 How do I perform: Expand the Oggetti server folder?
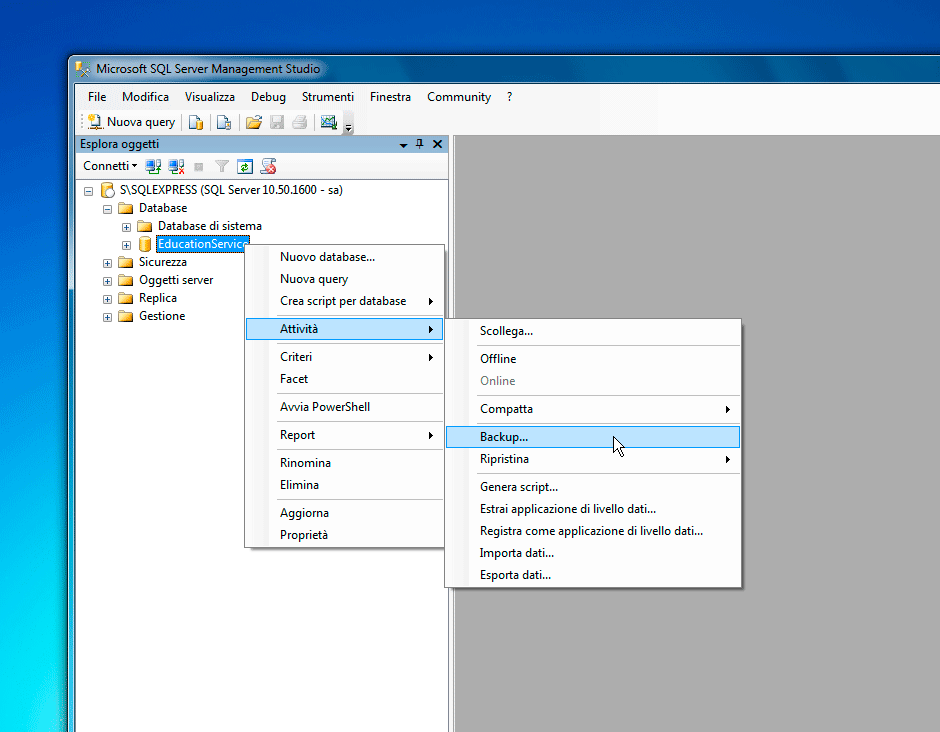click(107, 281)
